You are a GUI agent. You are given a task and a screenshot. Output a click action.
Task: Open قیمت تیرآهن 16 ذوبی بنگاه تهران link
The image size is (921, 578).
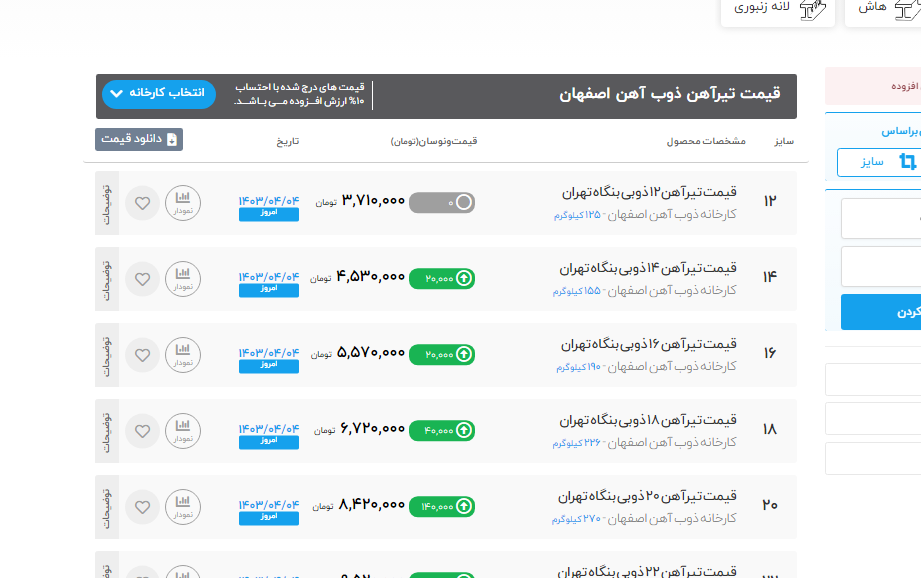point(647,344)
